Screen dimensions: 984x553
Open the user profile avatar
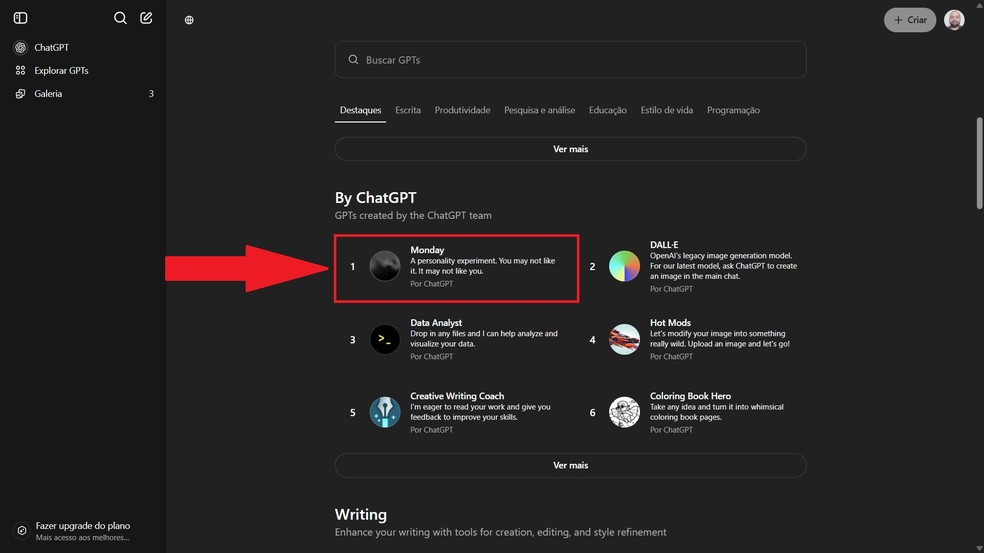point(954,20)
